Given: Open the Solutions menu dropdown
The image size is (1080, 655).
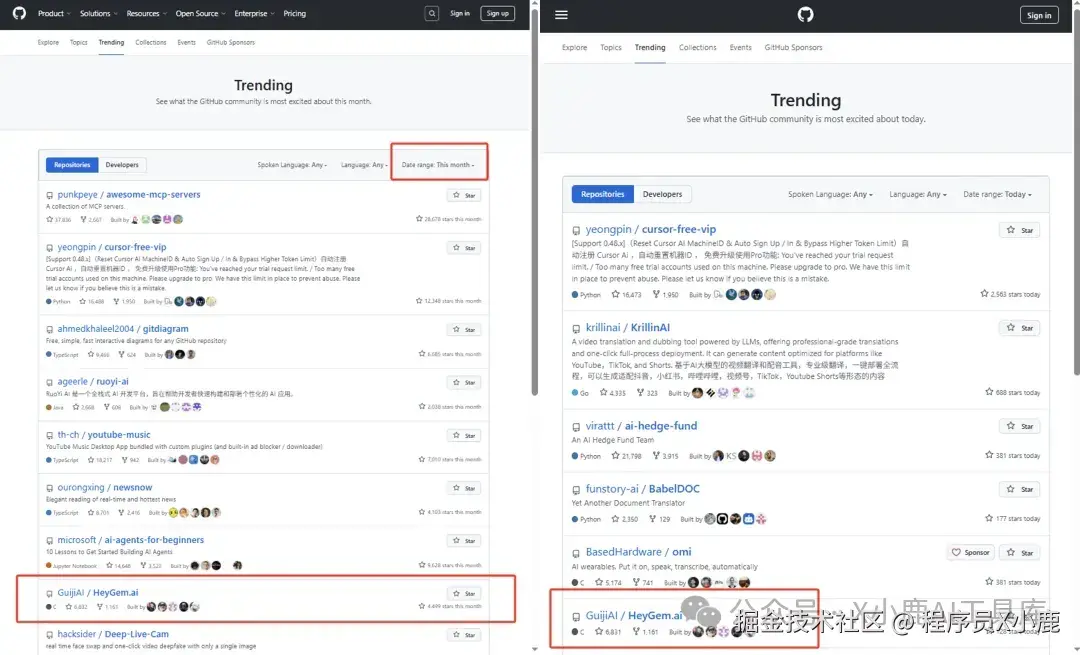Looking at the screenshot, I should pyautogui.click(x=98, y=13).
